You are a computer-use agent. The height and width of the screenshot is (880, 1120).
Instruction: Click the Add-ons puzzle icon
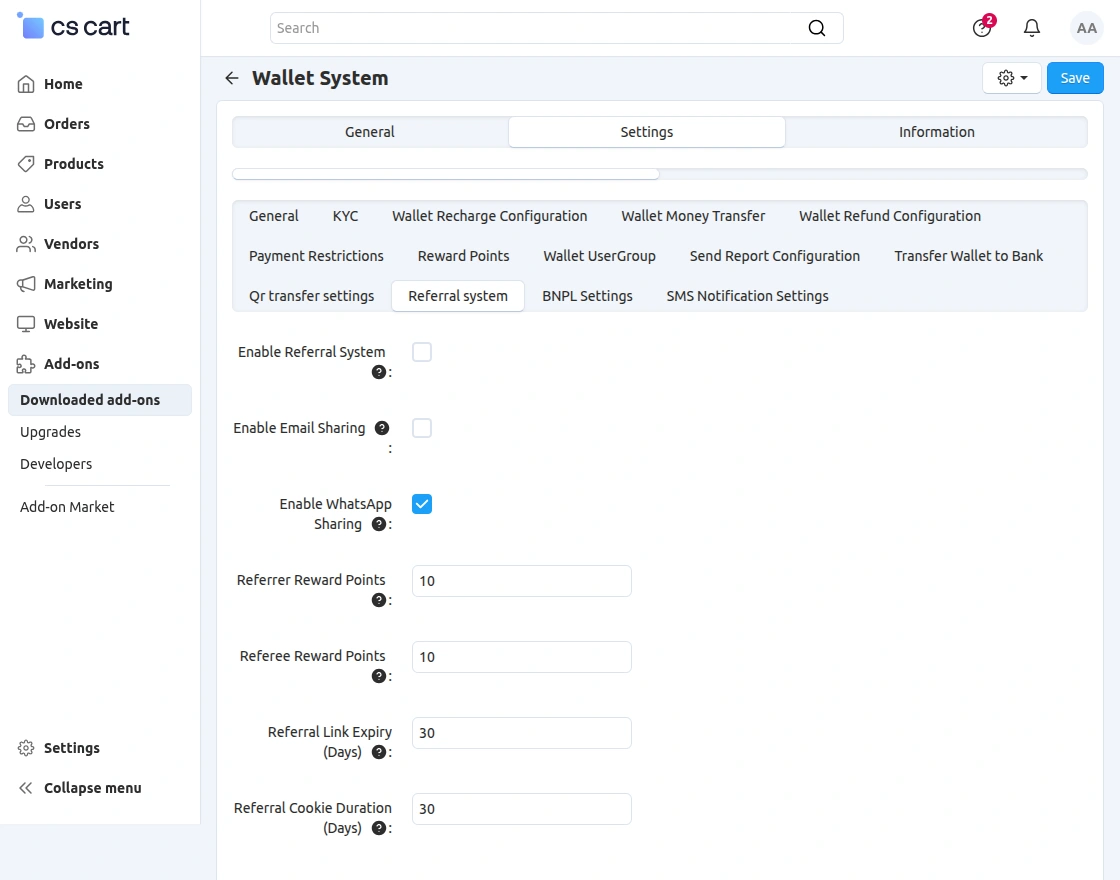click(26, 364)
